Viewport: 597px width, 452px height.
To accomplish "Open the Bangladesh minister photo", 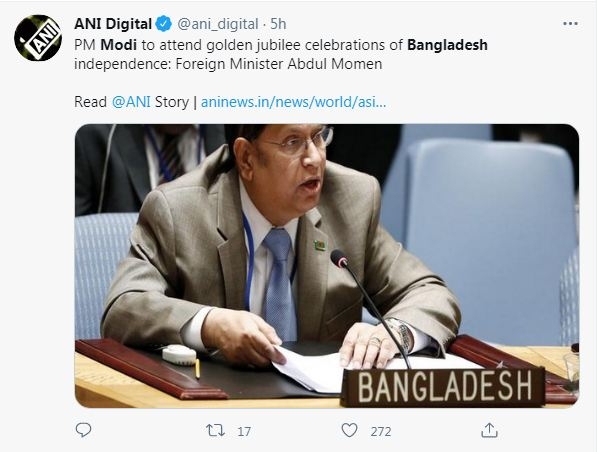I will coord(327,265).
